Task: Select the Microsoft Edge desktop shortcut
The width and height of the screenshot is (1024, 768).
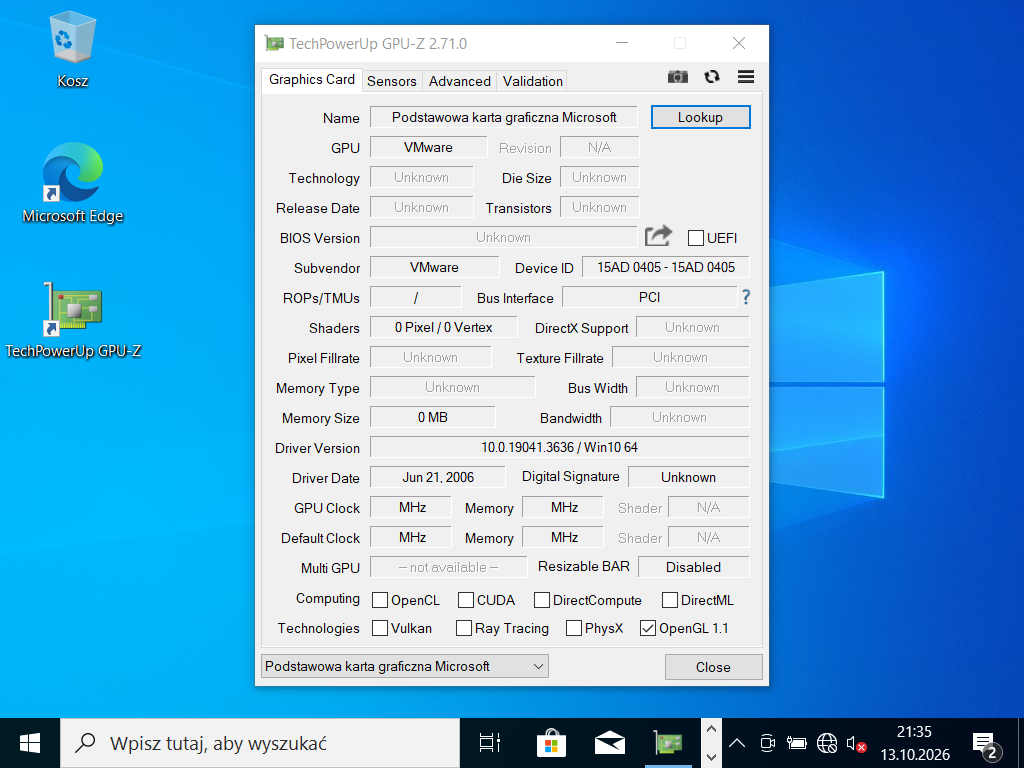Action: pyautogui.click(x=72, y=184)
